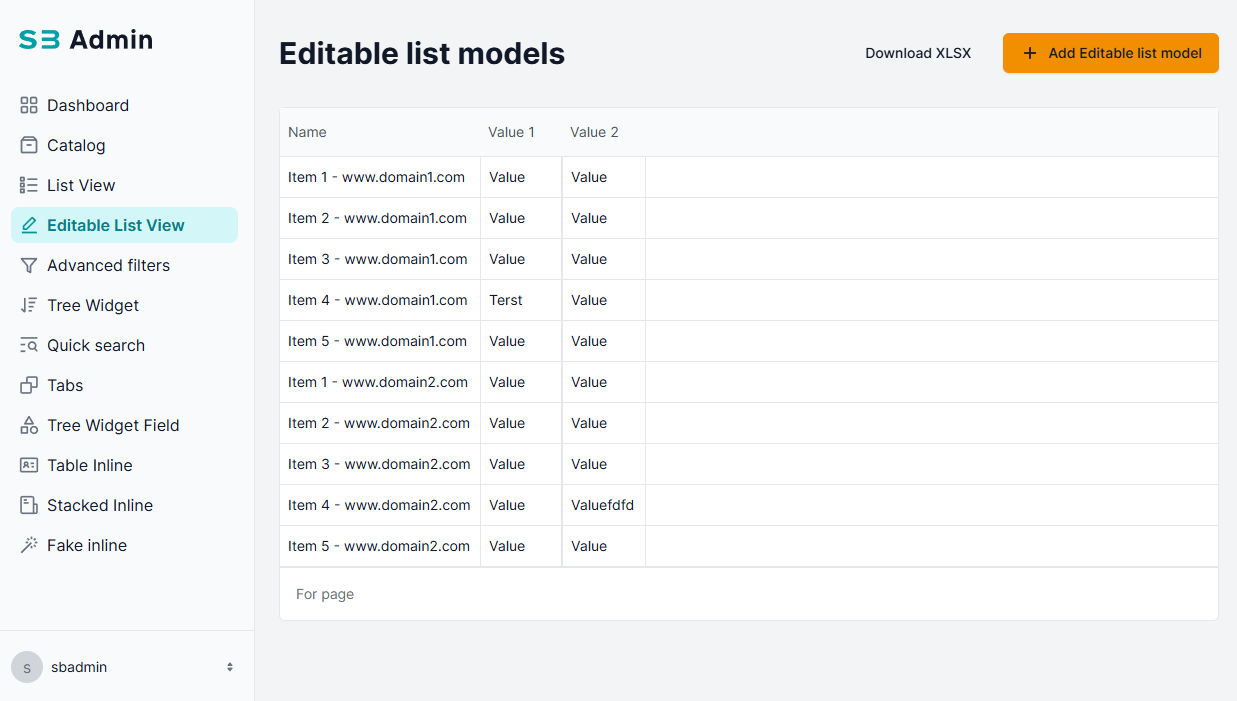Open the Advanced filters page
This screenshot has height=701, width=1237.
click(x=124, y=265)
